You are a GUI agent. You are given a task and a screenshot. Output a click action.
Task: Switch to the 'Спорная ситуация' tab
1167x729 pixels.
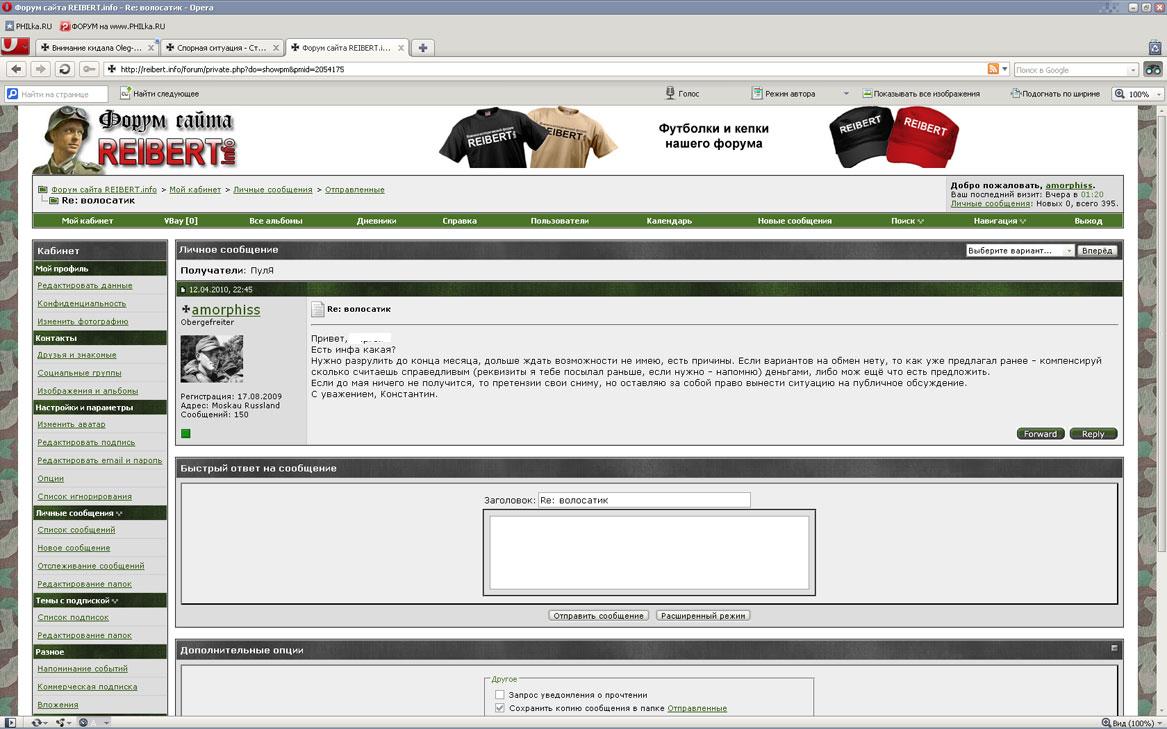point(221,47)
